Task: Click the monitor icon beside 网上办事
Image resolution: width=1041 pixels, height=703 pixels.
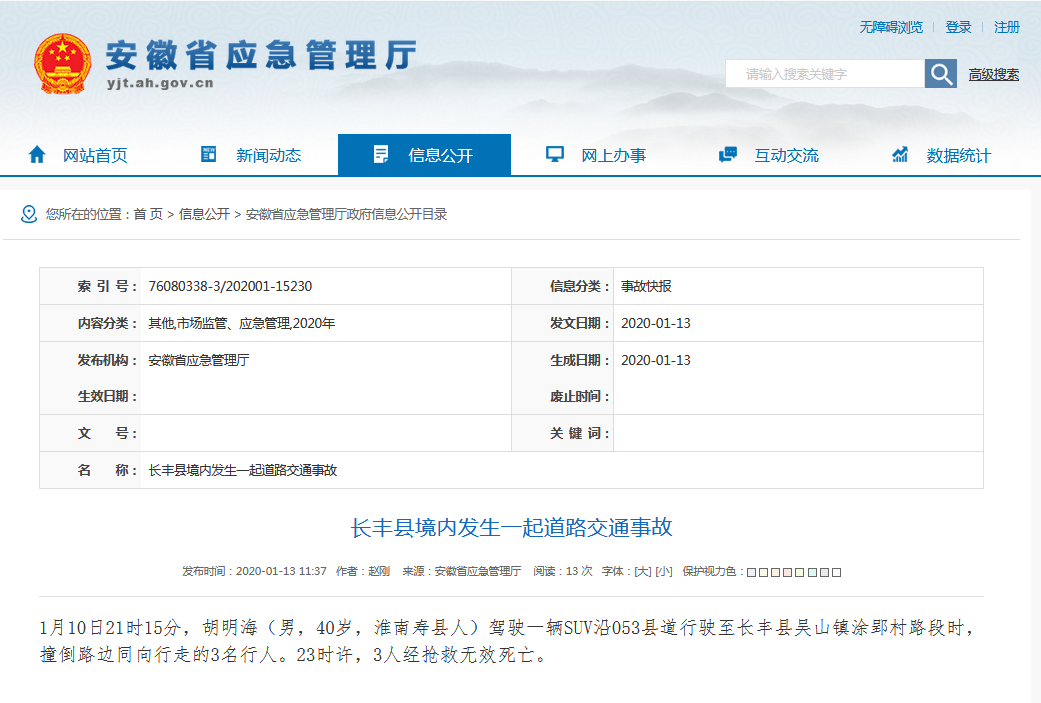Action: point(554,155)
